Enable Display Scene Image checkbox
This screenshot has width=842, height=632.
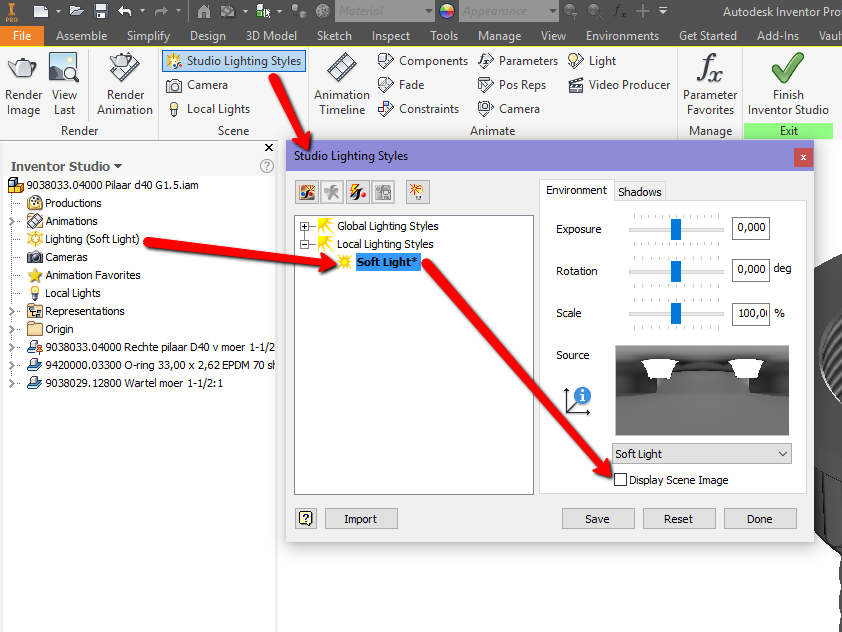(620, 480)
